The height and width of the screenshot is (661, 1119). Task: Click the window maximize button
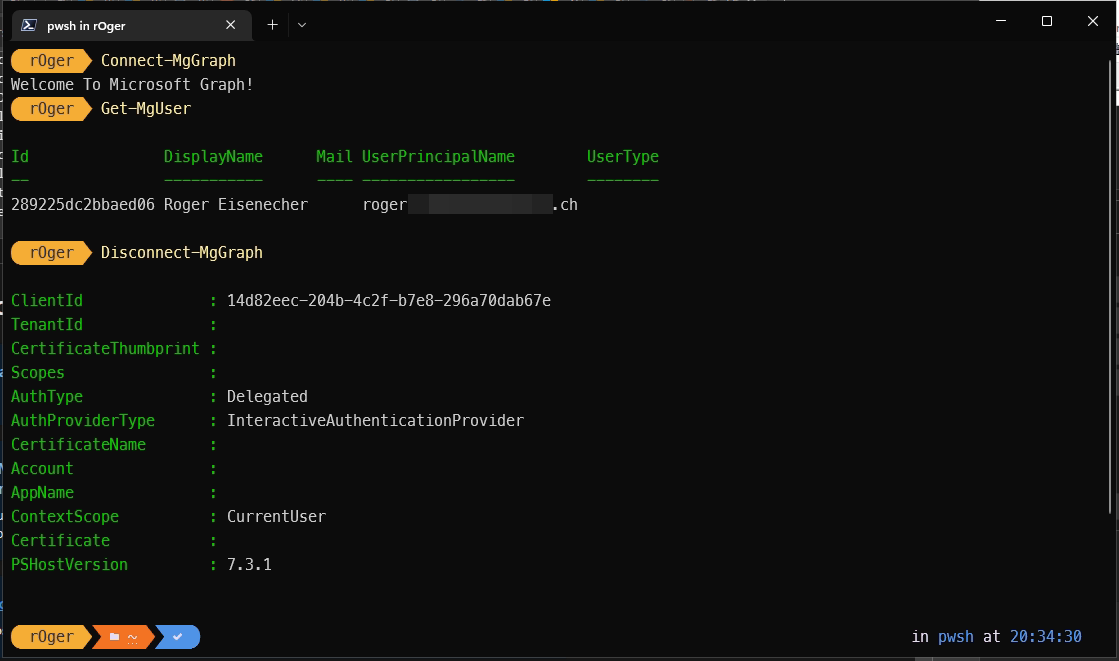click(x=1047, y=21)
